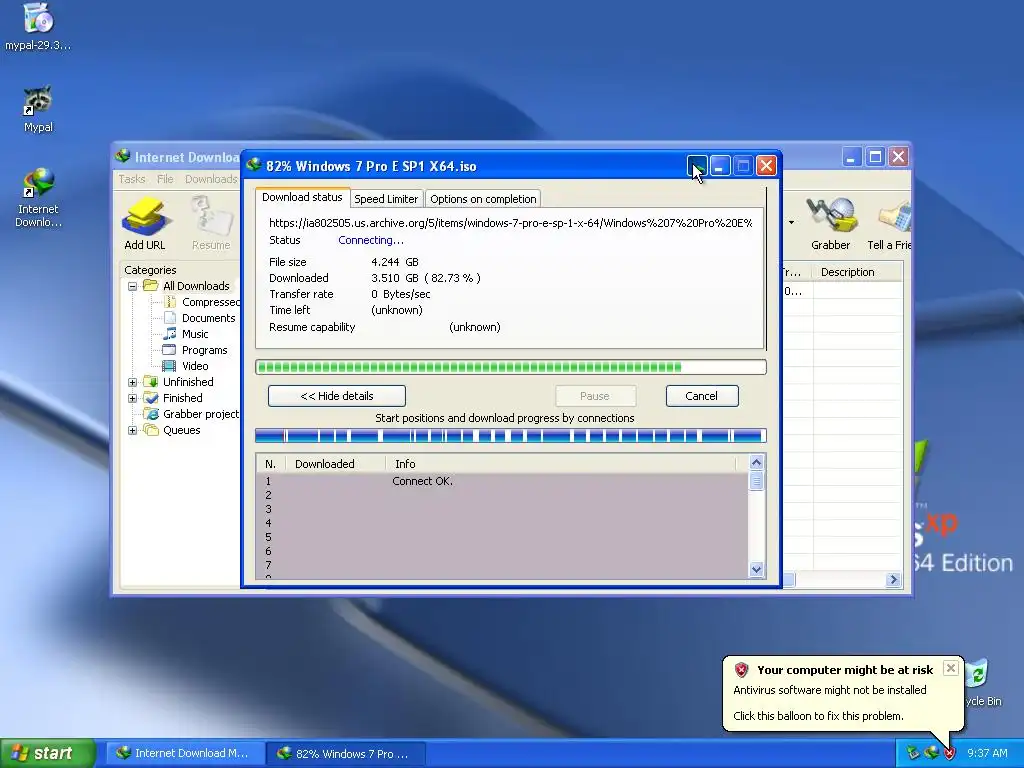
Task: Click connections list scroll up arrow
Action: [756, 462]
